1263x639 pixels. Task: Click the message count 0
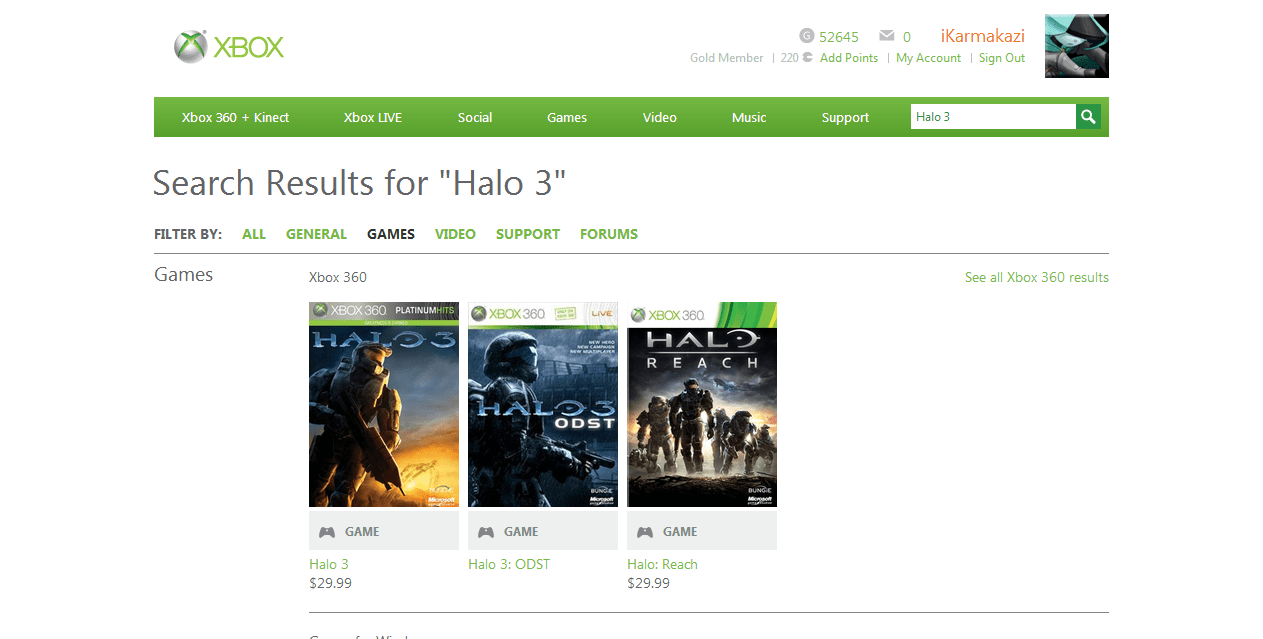click(x=907, y=37)
